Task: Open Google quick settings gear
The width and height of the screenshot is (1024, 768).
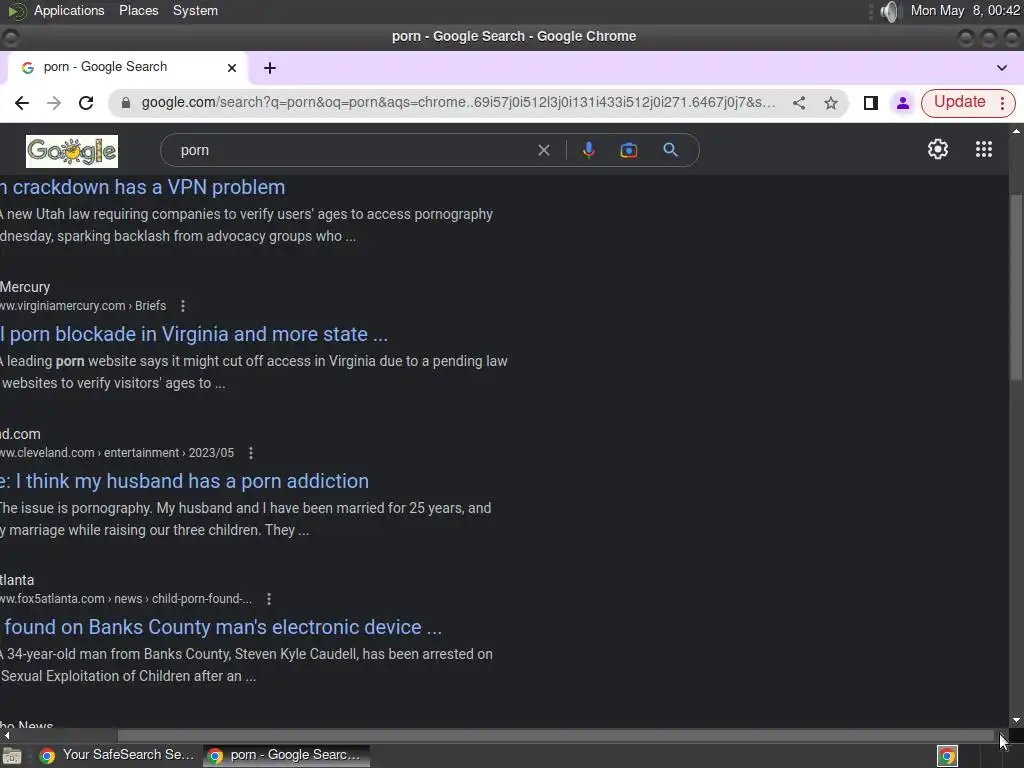Action: click(x=938, y=150)
